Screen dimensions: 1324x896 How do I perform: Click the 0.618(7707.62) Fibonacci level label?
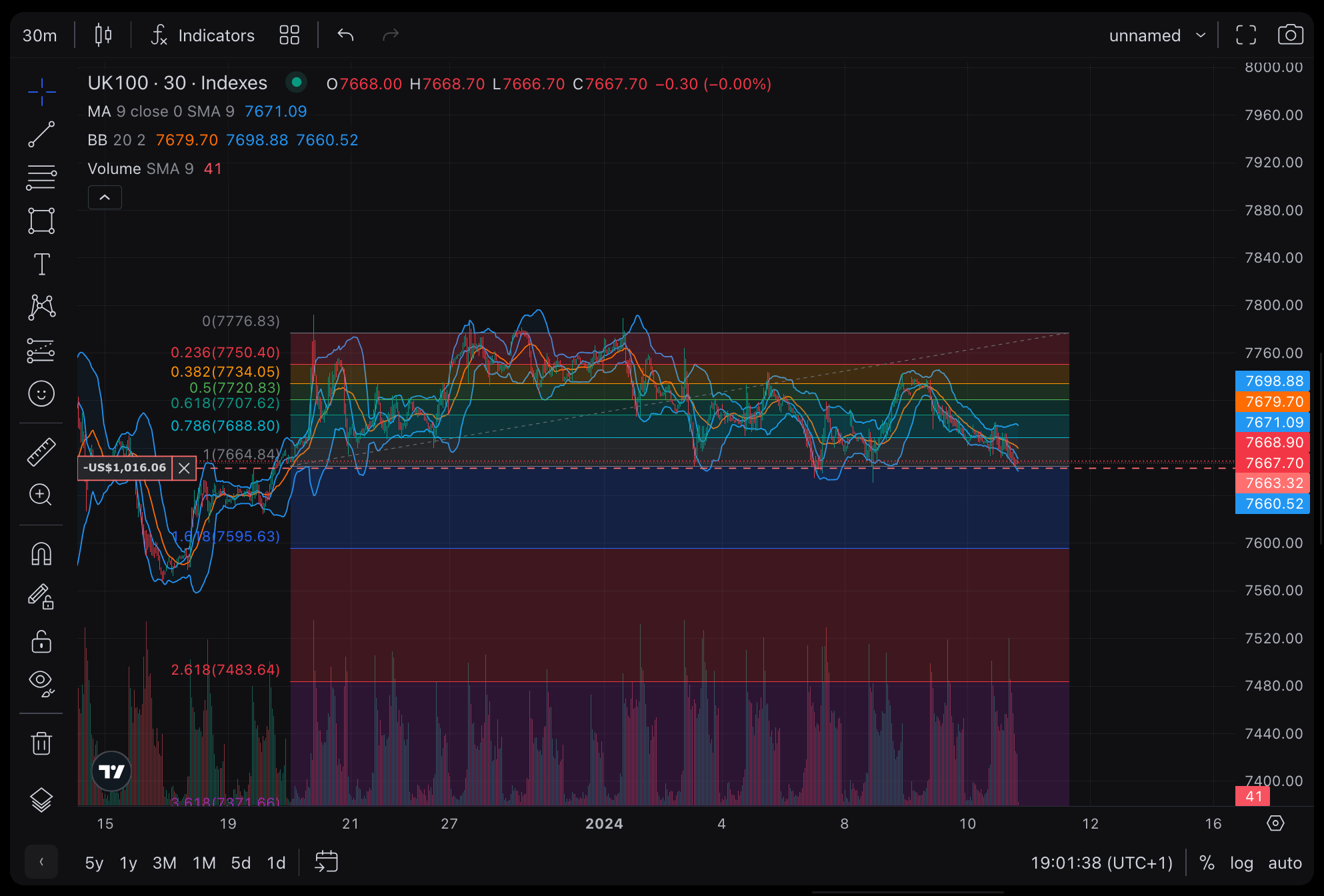click(225, 403)
